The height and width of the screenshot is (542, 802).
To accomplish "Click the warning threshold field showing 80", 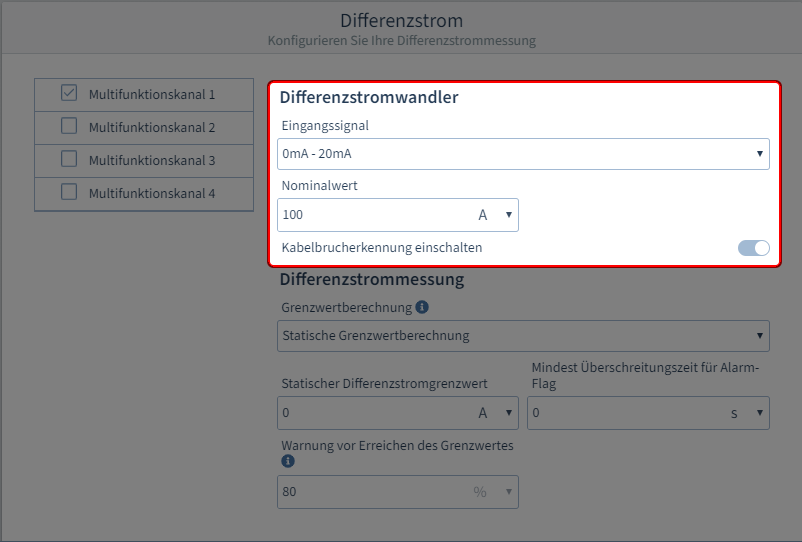I will [x=370, y=492].
